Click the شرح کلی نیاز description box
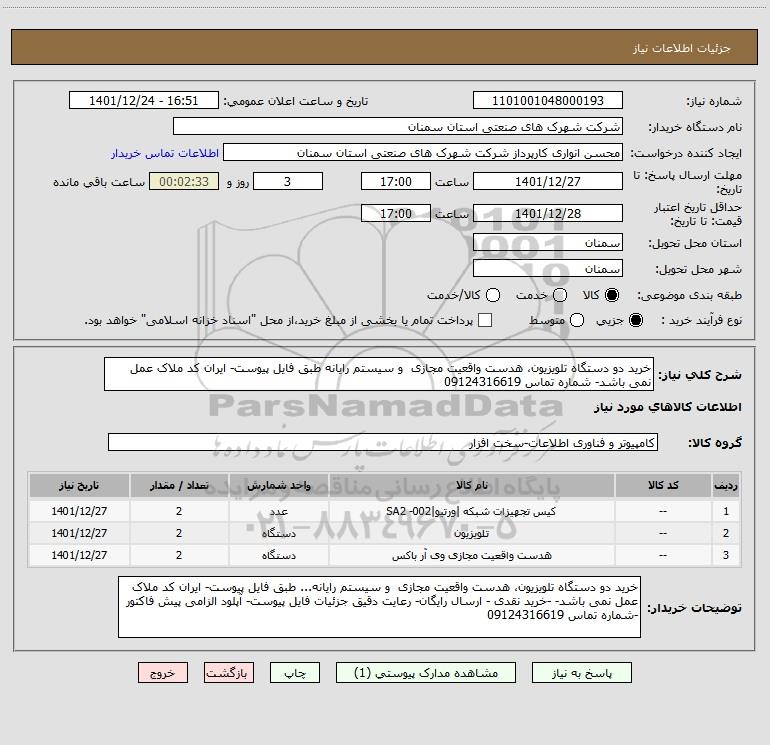Screen dimensions: 770x745 point(379,375)
